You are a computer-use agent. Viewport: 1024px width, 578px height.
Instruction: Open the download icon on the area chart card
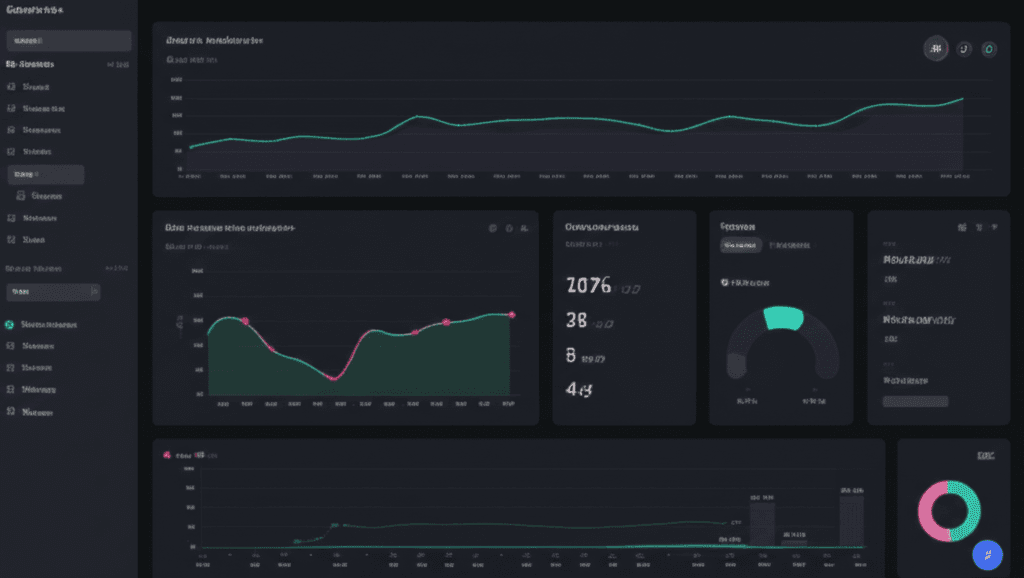tap(509, 227)
